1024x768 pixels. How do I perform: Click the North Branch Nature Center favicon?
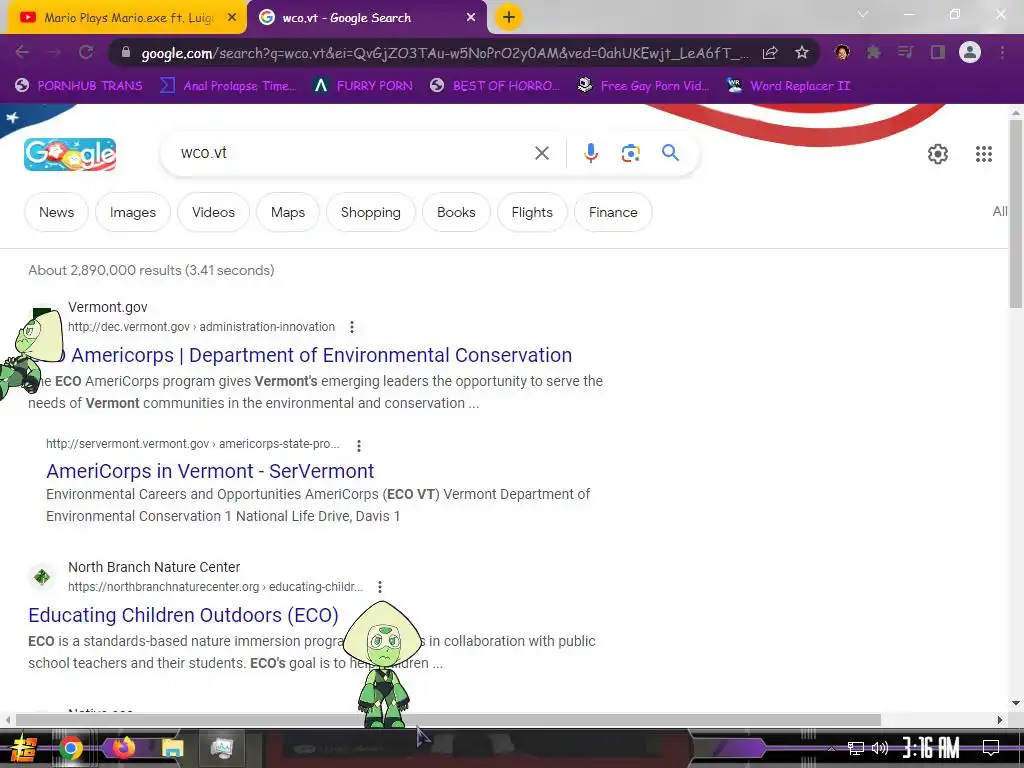[x=42, y=577]
